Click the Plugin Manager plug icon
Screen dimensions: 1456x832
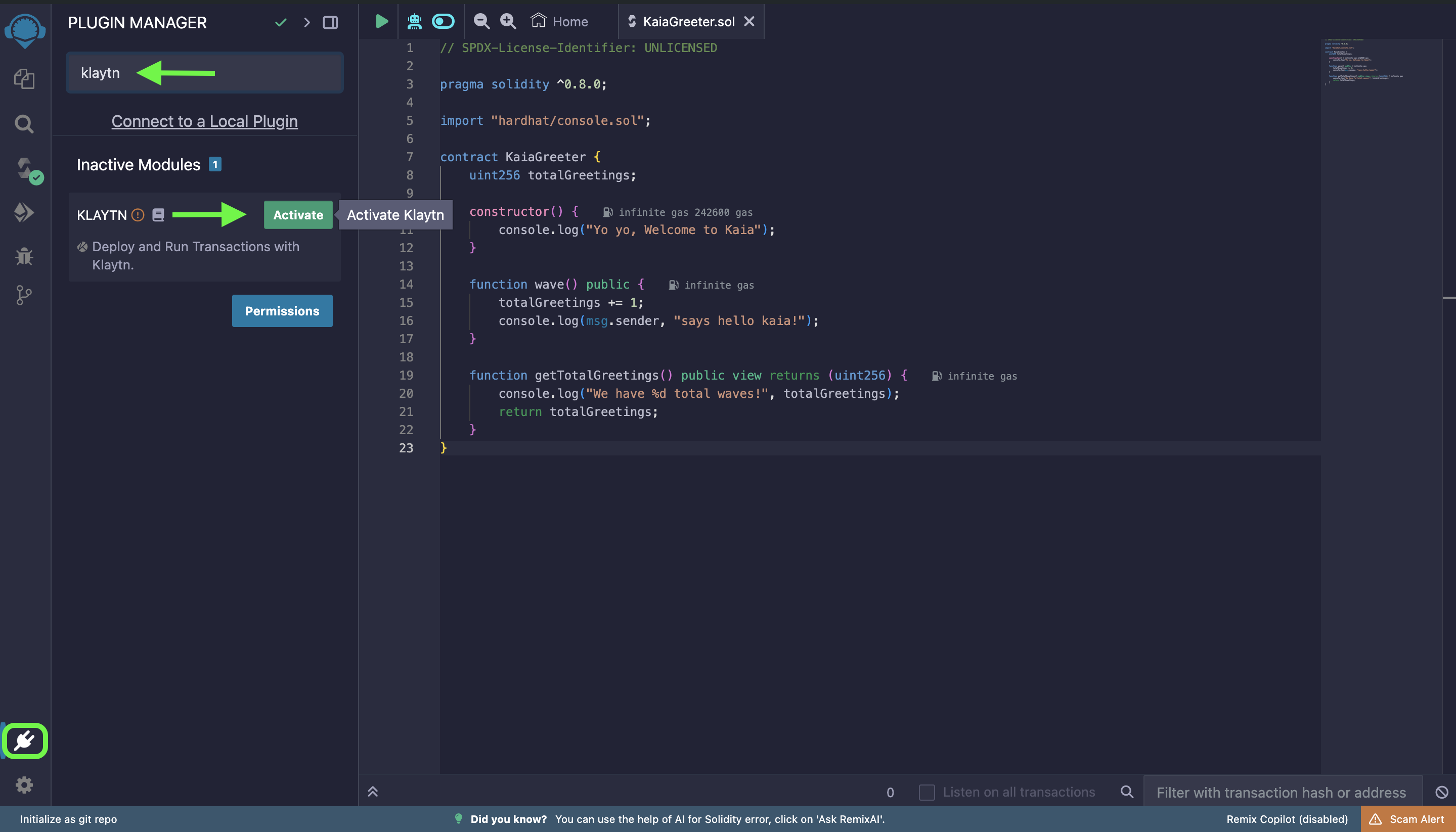pyautogui.click(x=25, y=741)
